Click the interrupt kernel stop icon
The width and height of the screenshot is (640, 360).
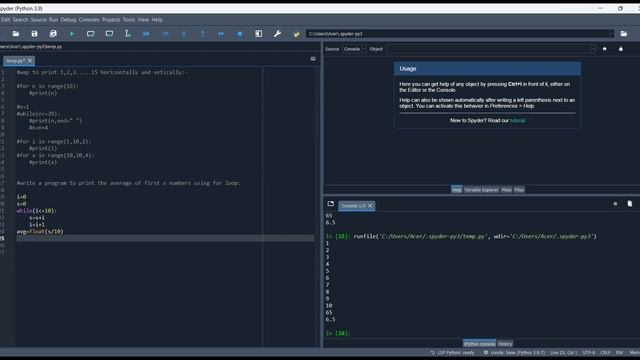click(x=615, y=204)
